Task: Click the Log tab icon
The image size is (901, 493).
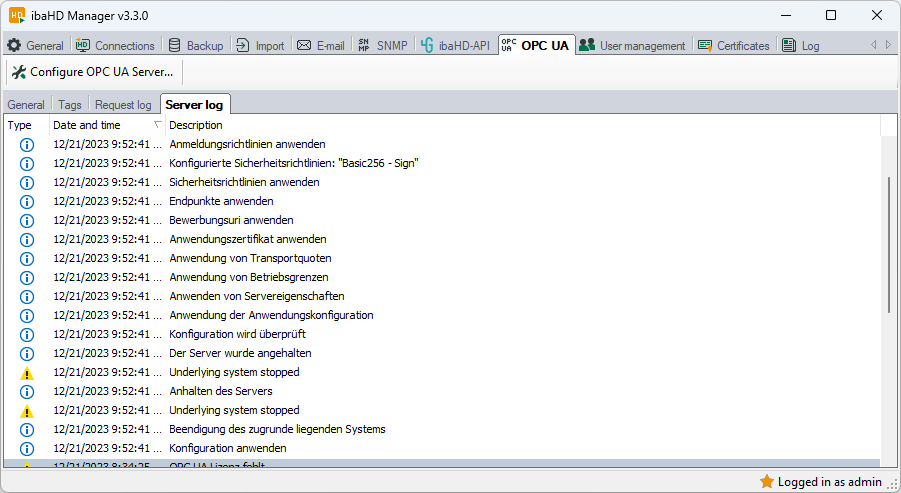Action: coord(789,46)
